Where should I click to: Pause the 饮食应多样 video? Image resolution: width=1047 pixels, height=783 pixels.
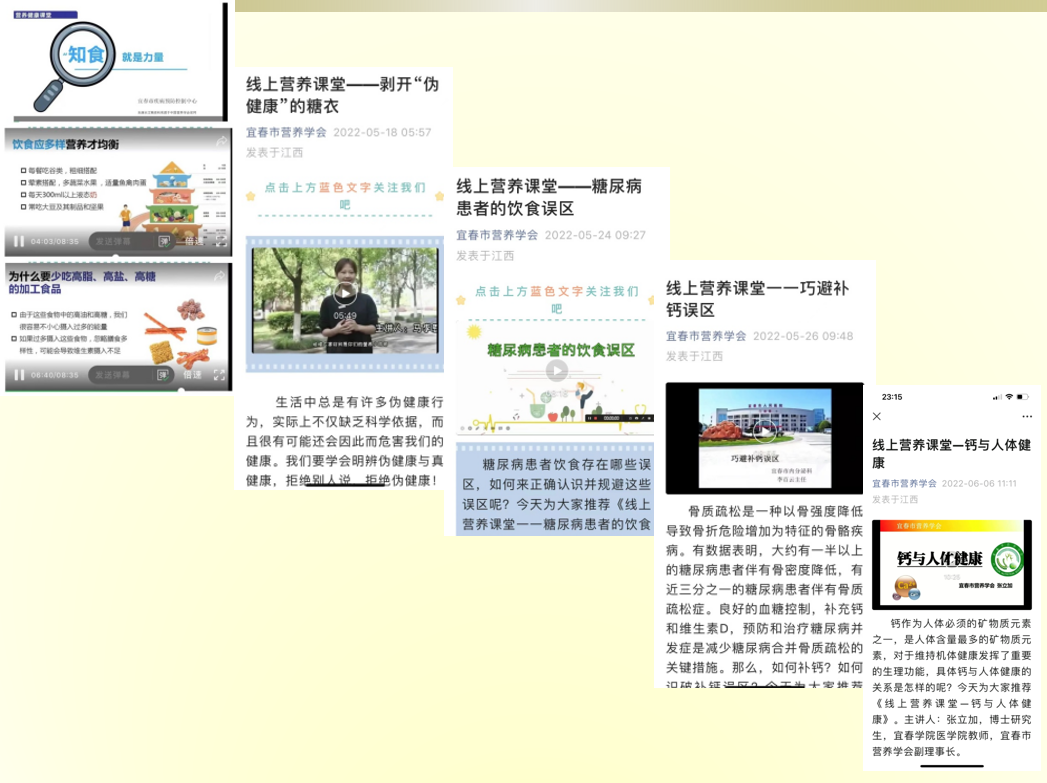coord(18,241)
